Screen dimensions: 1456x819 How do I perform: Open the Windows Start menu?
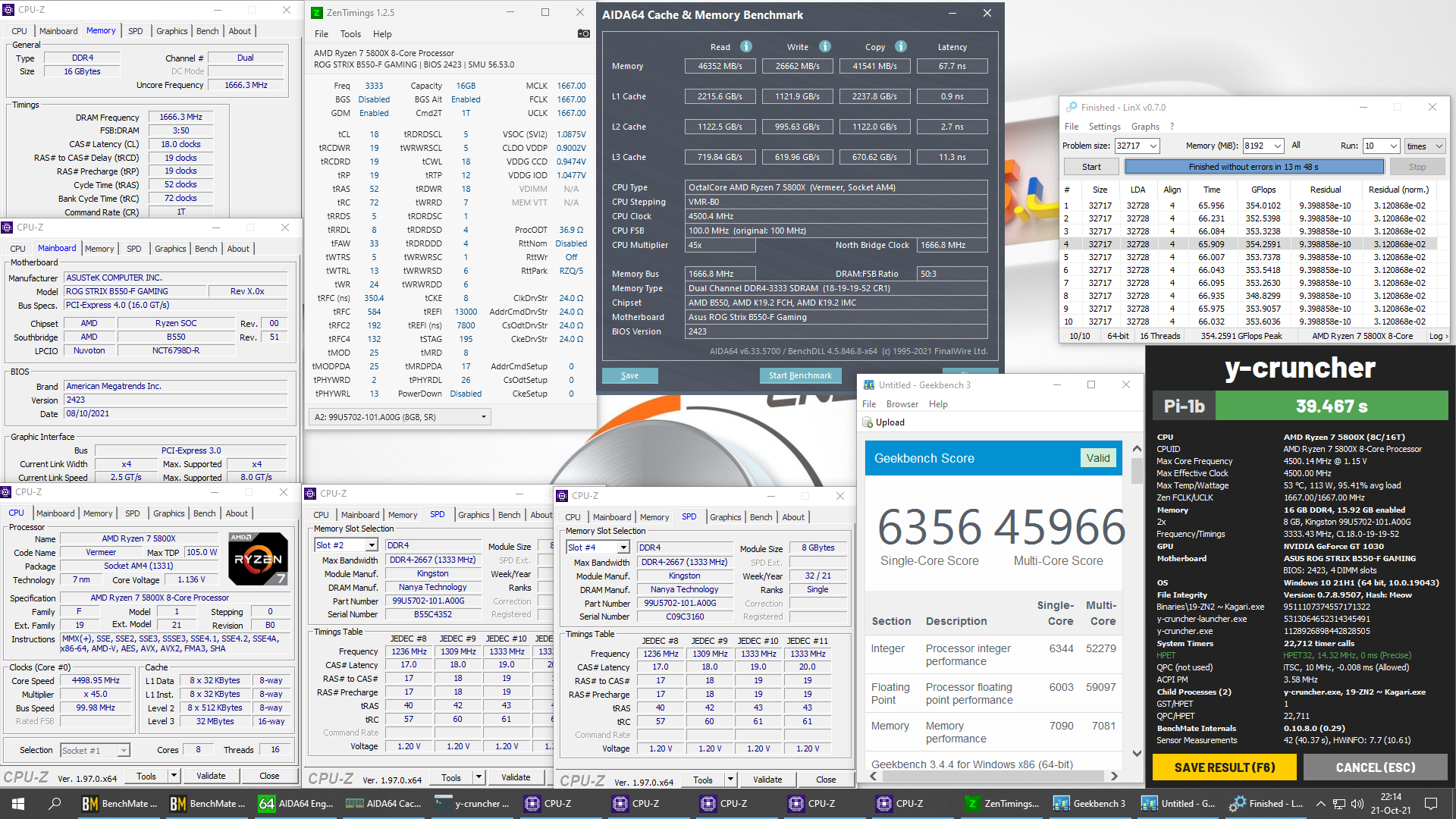[18, 804]
